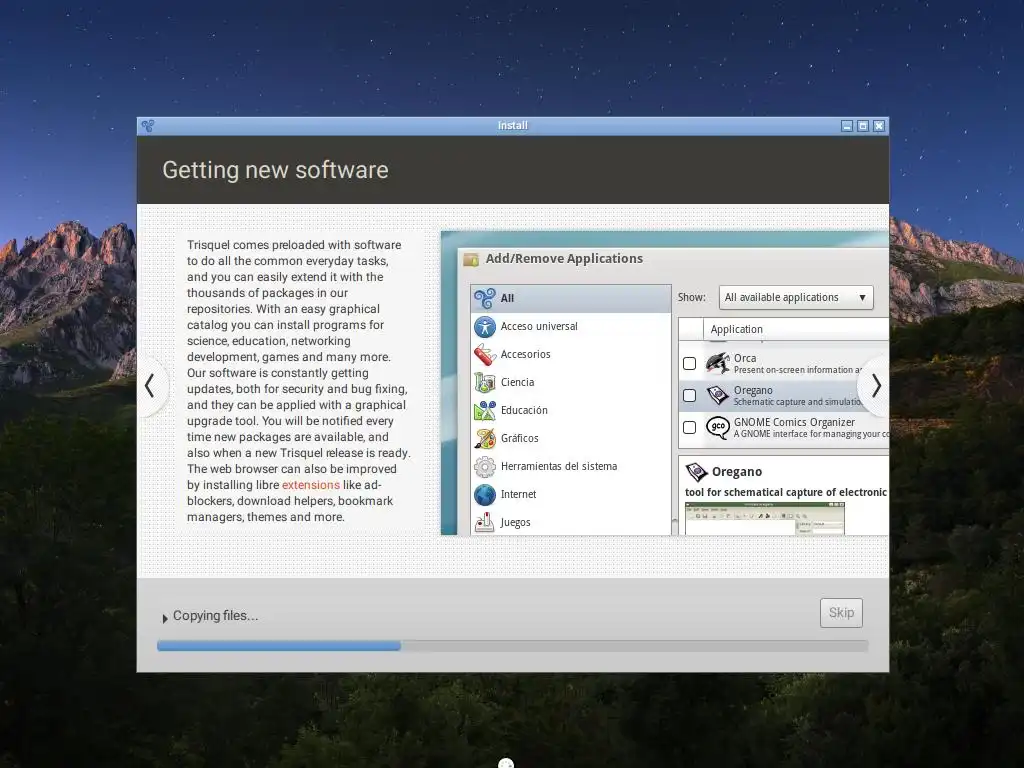Image resolution: width=1024 pixels, height=768 pixels.
Task: Open the extensions link
Action: [311, 485]
